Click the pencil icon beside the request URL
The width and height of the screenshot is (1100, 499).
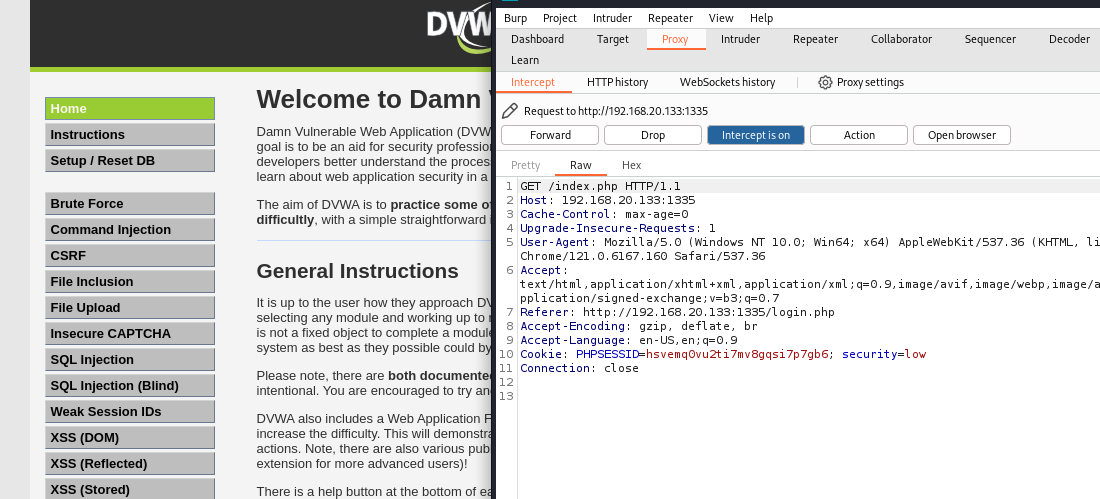[510, 111]
